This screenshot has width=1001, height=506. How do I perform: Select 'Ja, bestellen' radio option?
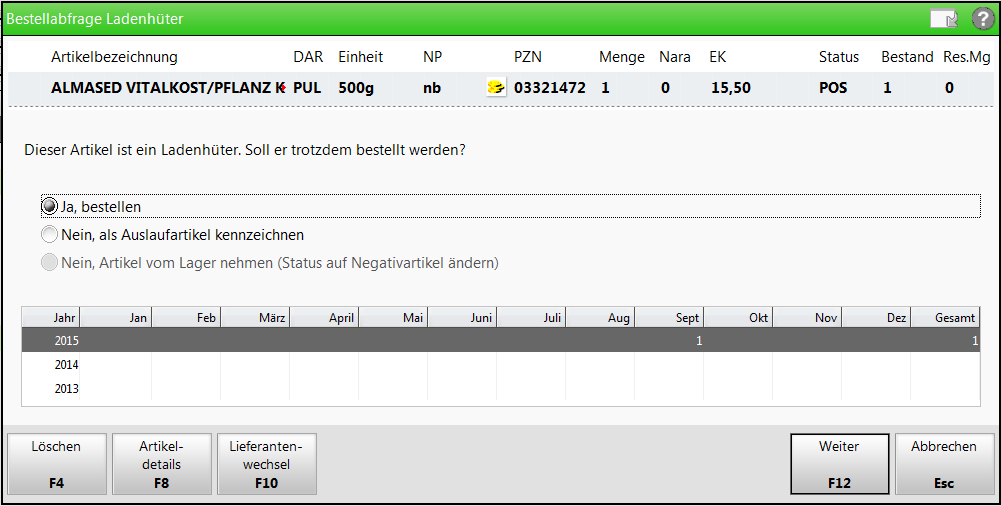tap(50, 207)
